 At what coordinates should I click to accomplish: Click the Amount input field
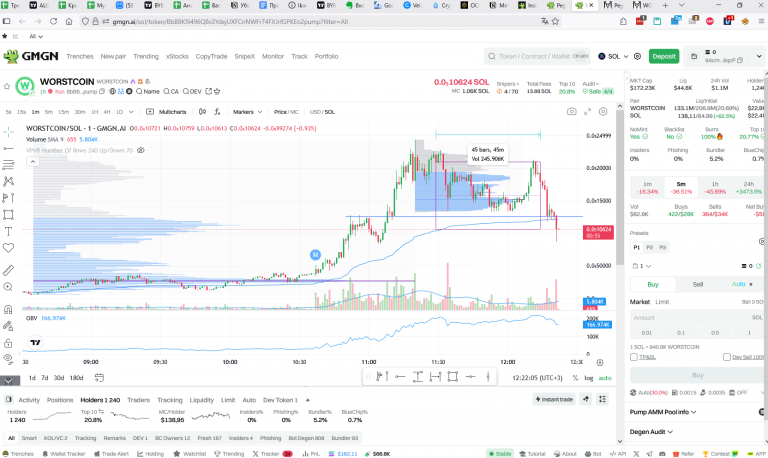[x=697, y=317]
